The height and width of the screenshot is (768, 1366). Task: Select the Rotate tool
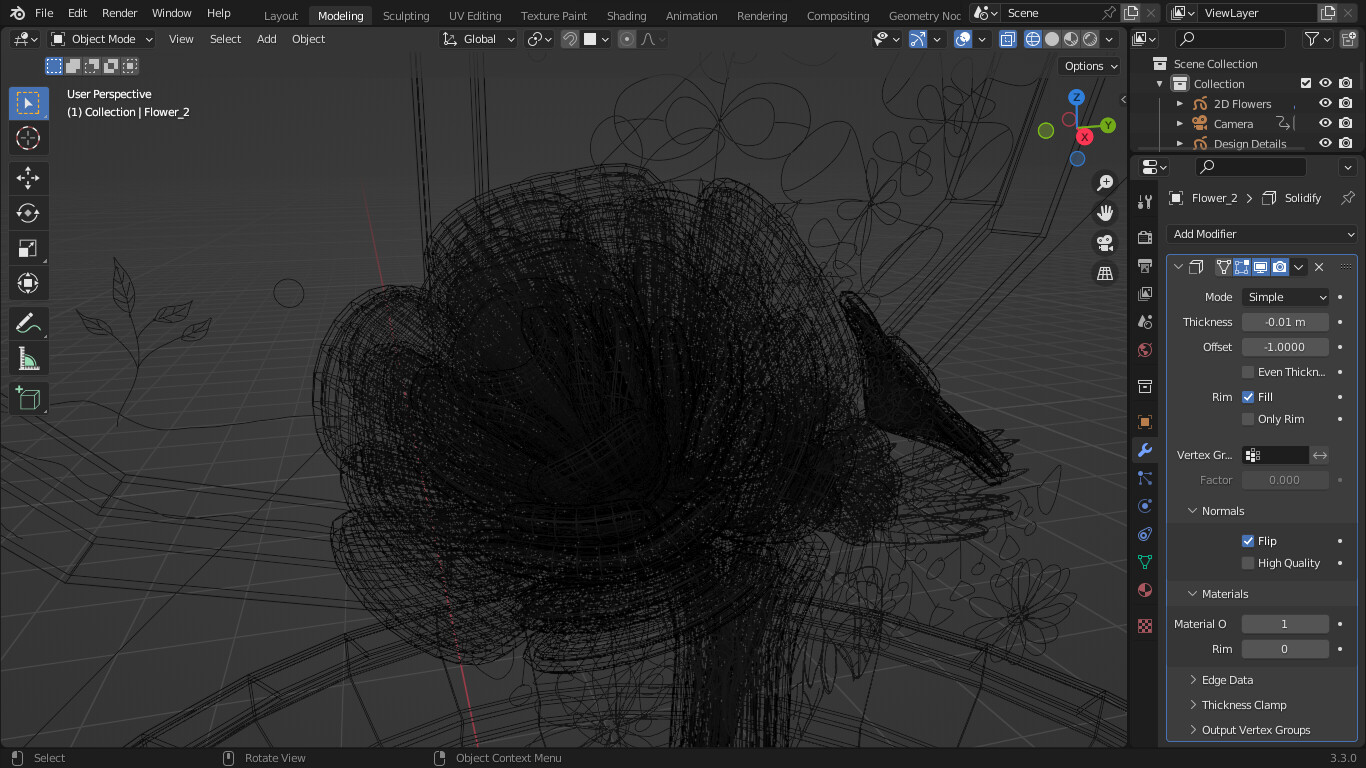tap(28, 213)
